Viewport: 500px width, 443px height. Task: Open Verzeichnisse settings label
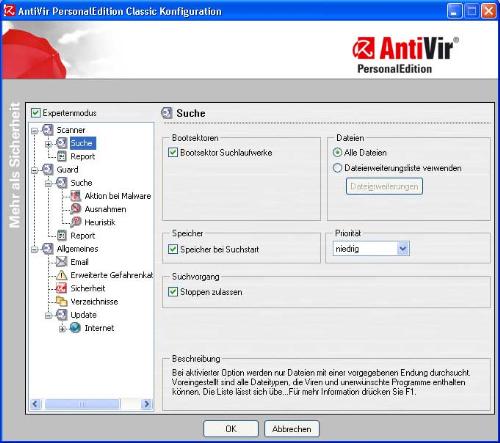(x=94, y=302)
